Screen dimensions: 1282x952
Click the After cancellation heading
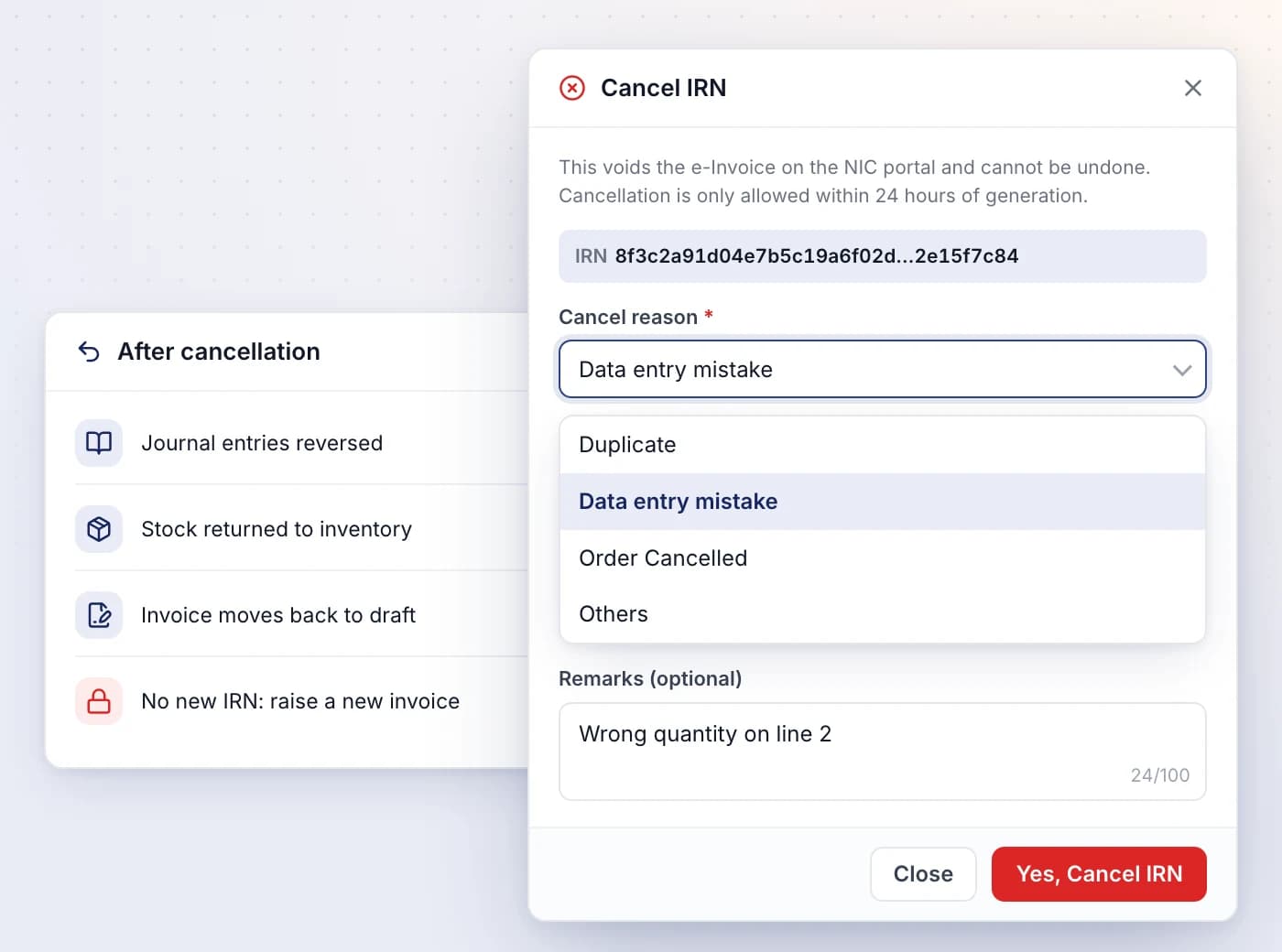(219, 352)
